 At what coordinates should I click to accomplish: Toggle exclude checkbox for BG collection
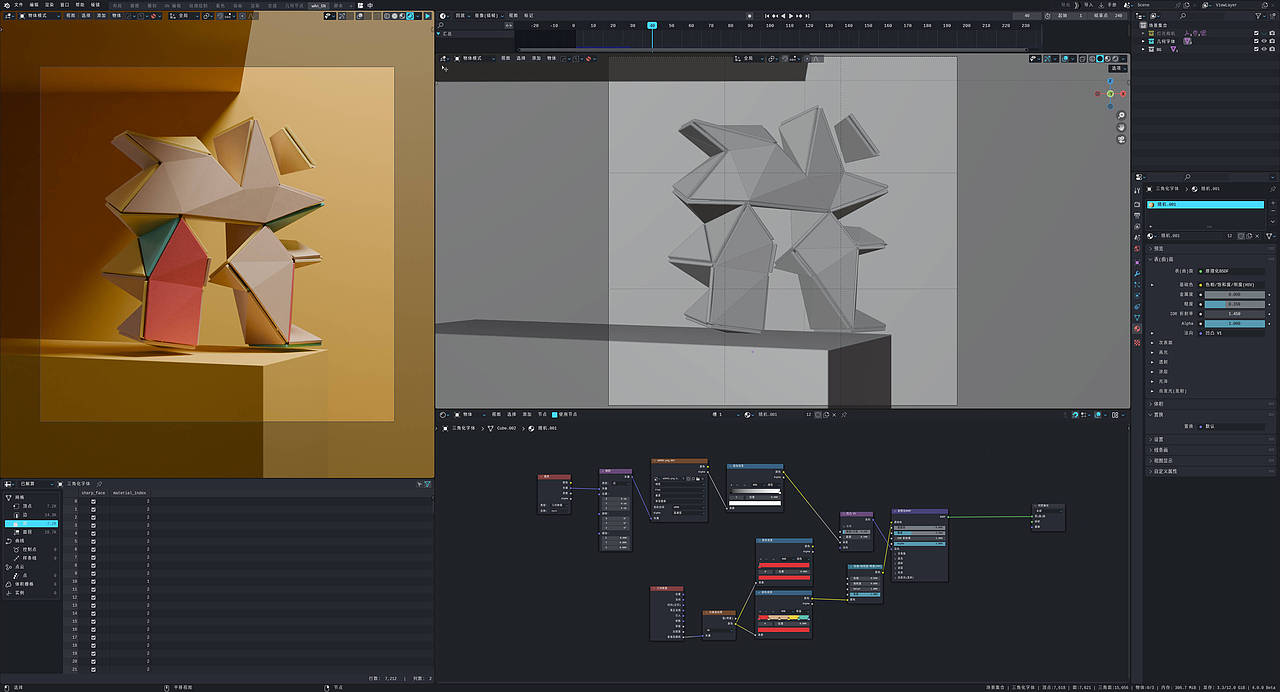1256,49
